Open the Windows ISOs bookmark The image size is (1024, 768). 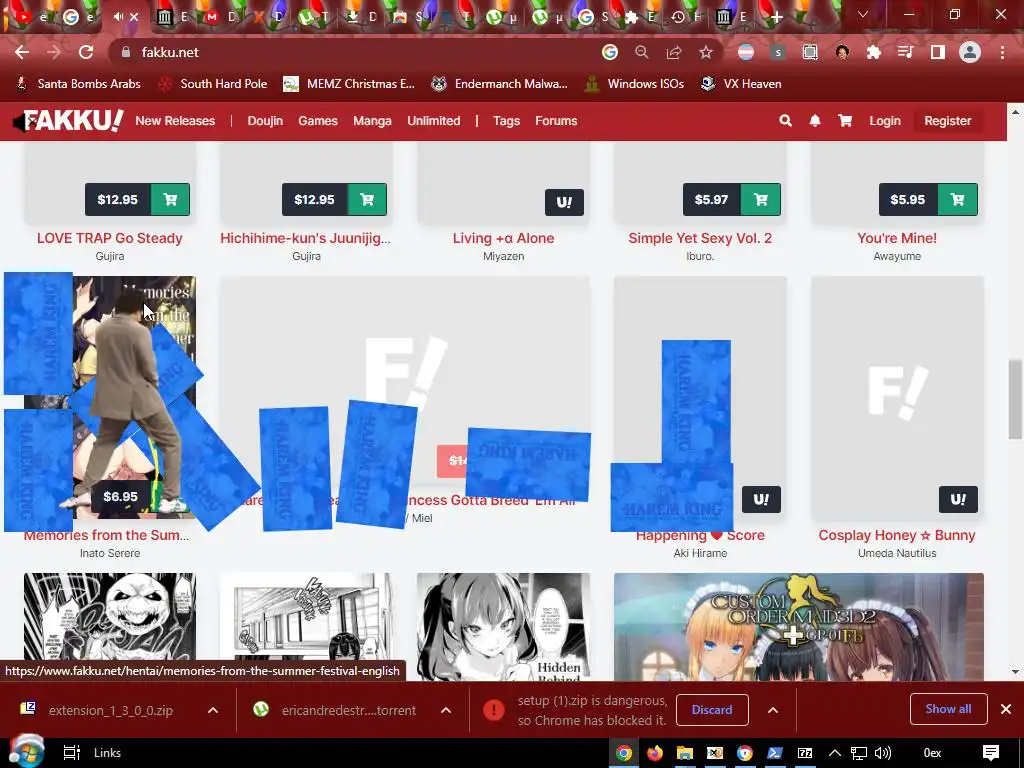point(634,84)
